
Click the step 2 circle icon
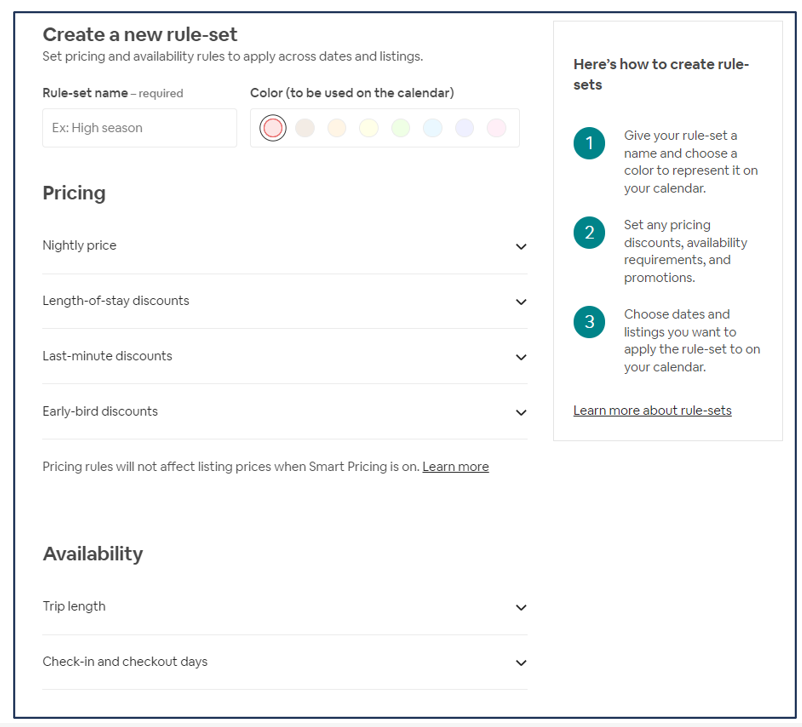point(589,233)
